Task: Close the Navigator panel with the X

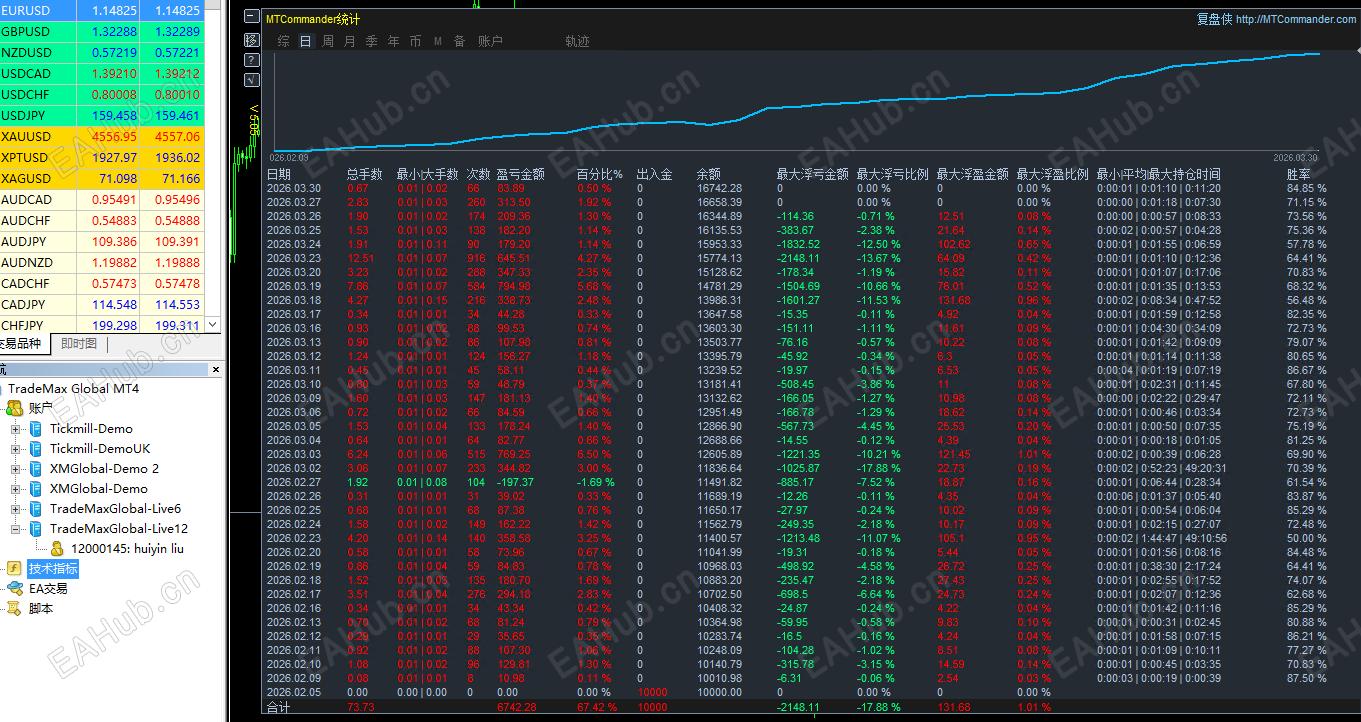Action: pos(216,369)
